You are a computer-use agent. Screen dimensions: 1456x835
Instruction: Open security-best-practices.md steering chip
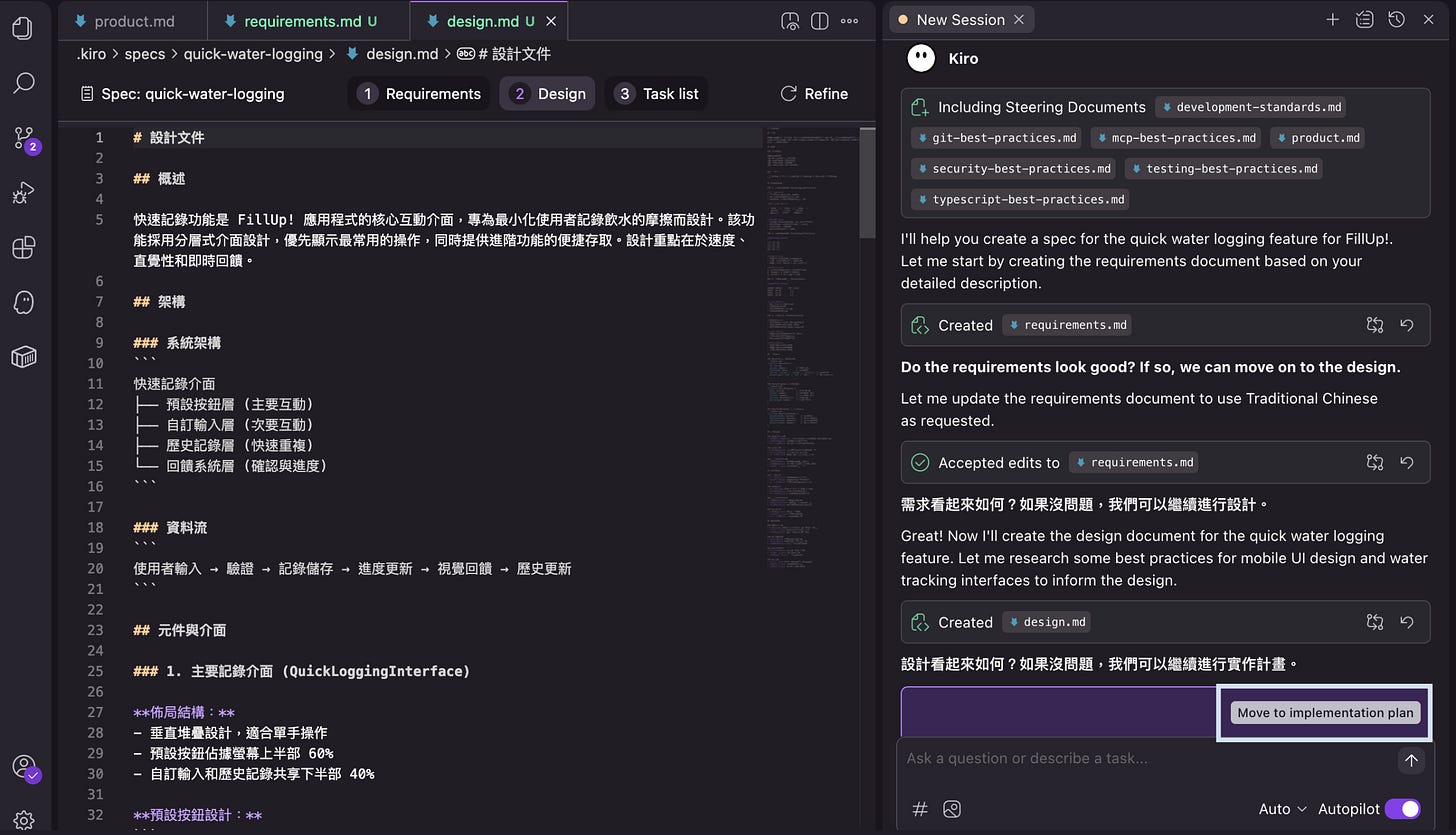click(1013, 169)
